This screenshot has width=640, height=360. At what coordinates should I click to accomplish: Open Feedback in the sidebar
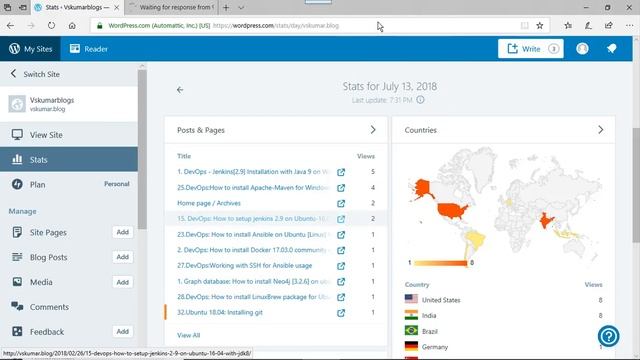click(47, 332)
